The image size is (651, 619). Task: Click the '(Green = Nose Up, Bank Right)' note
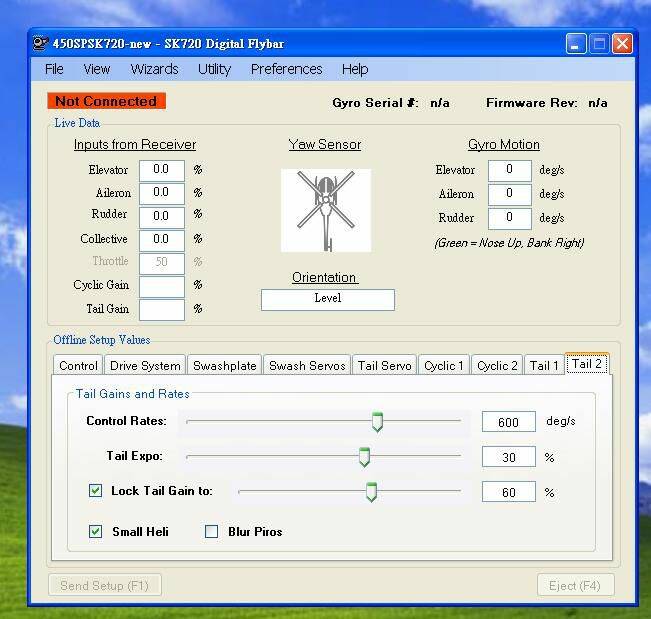(x=509, y=243)
